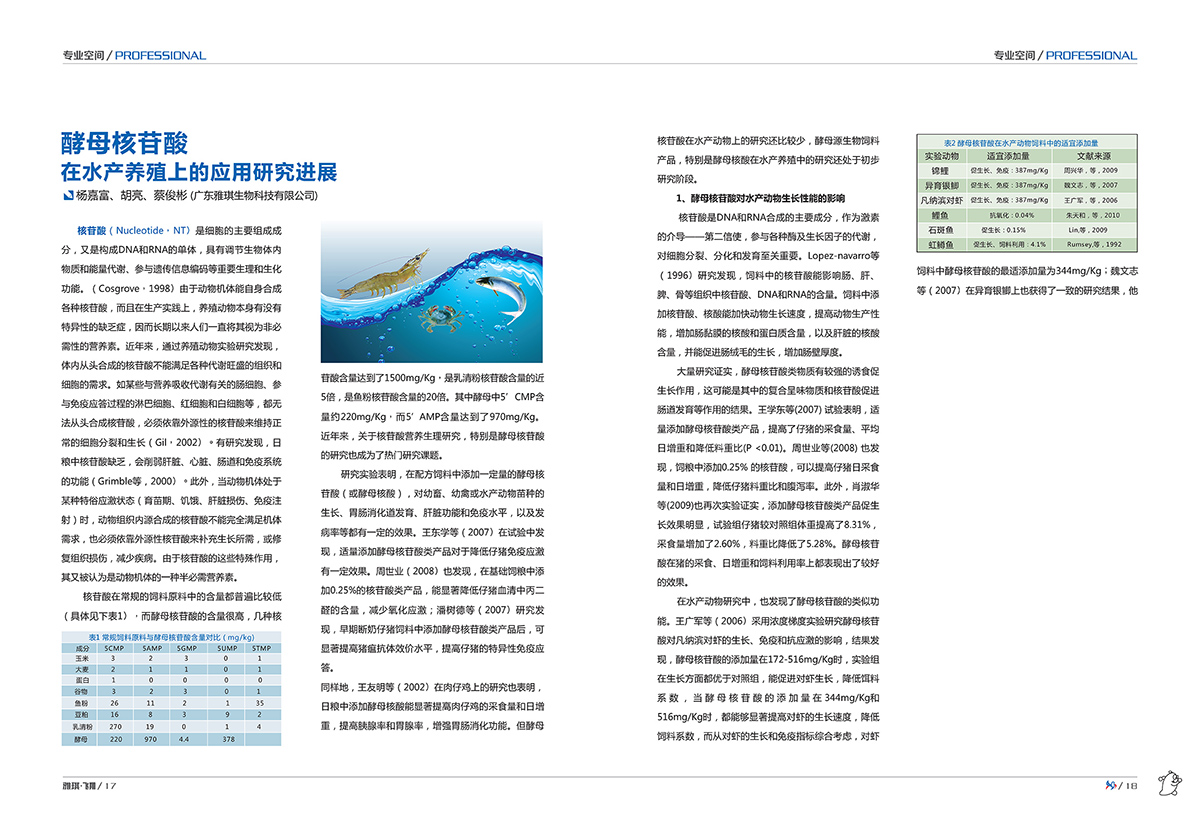Click the left page footer logo text
The width and height of the screenshot is (1200, 814).
(78, 785)
